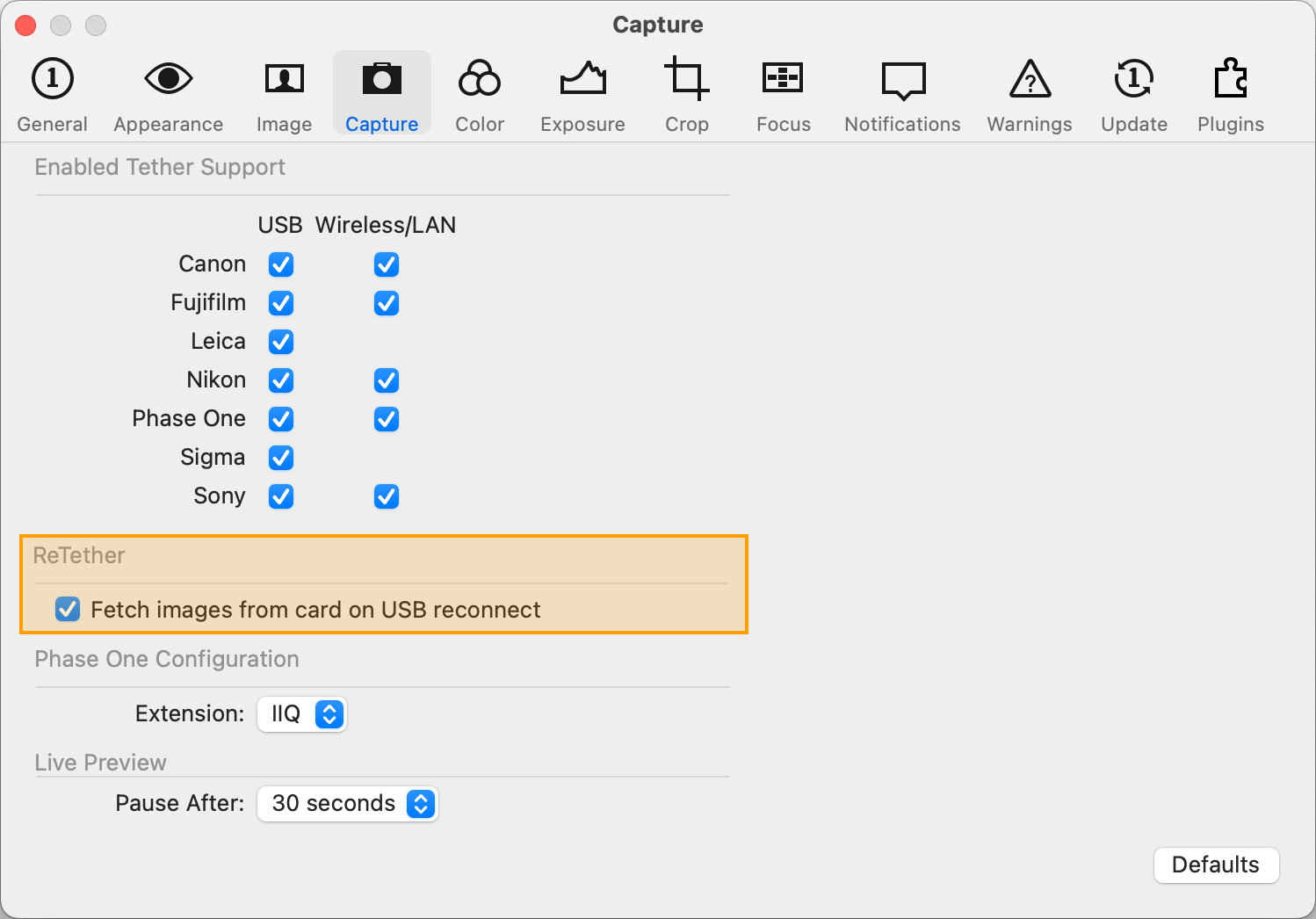Viewport: 1316px width, 919px height.
Task: Uncheck Fetch images from card on USB reconnect
Action: [68, 609]
